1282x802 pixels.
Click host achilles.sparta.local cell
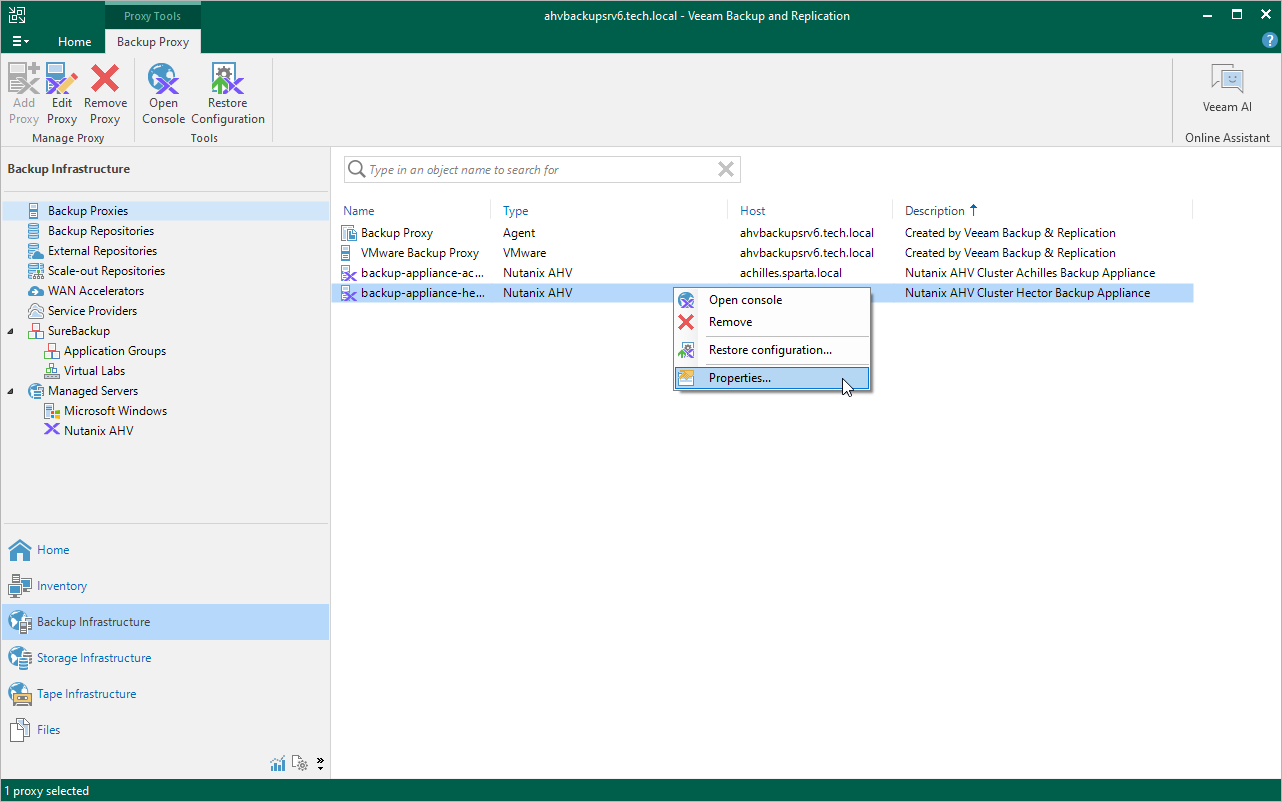pyautogui.click(x=791, y=273)
